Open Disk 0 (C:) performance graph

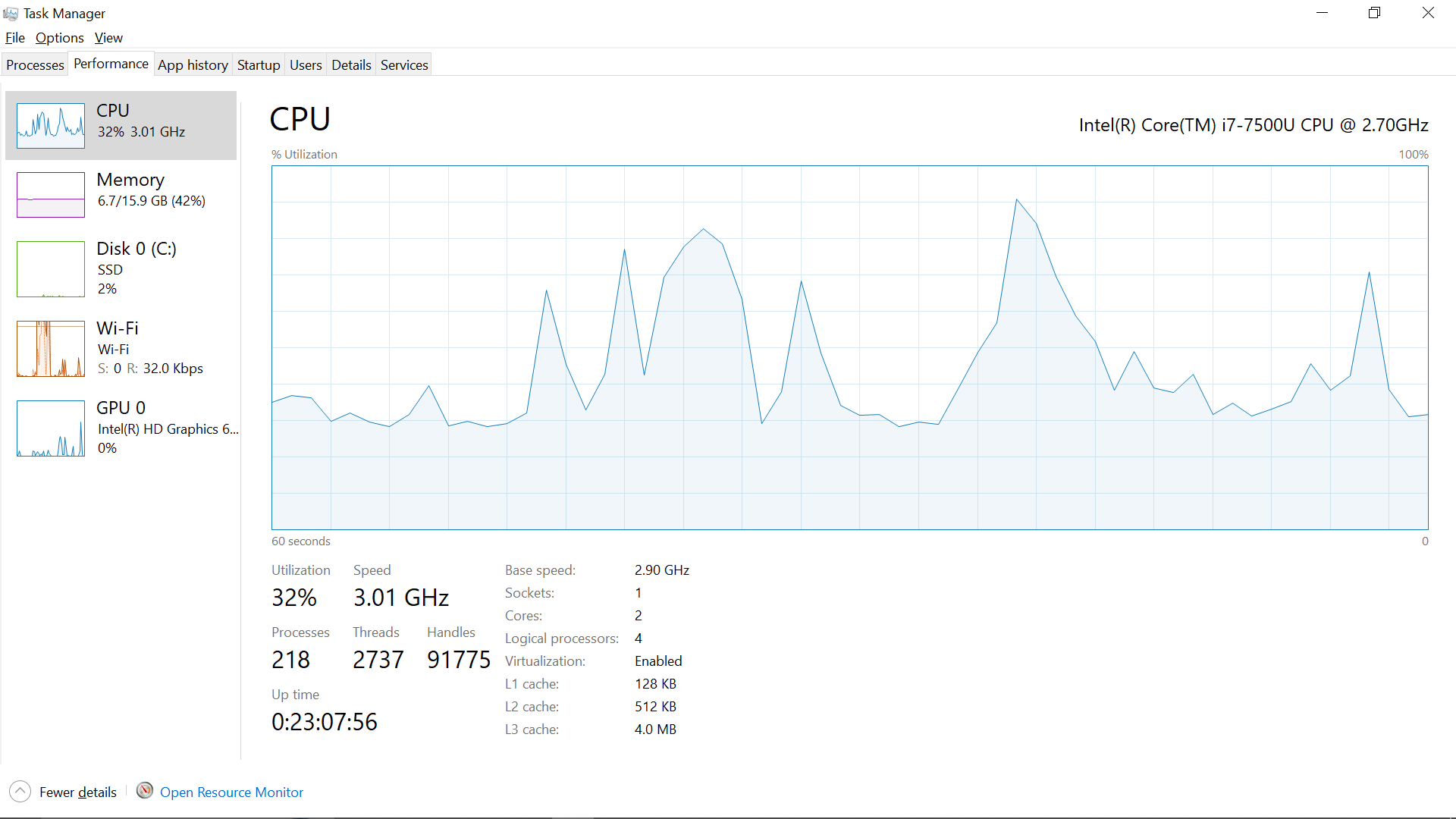click(x=51, y=269)
